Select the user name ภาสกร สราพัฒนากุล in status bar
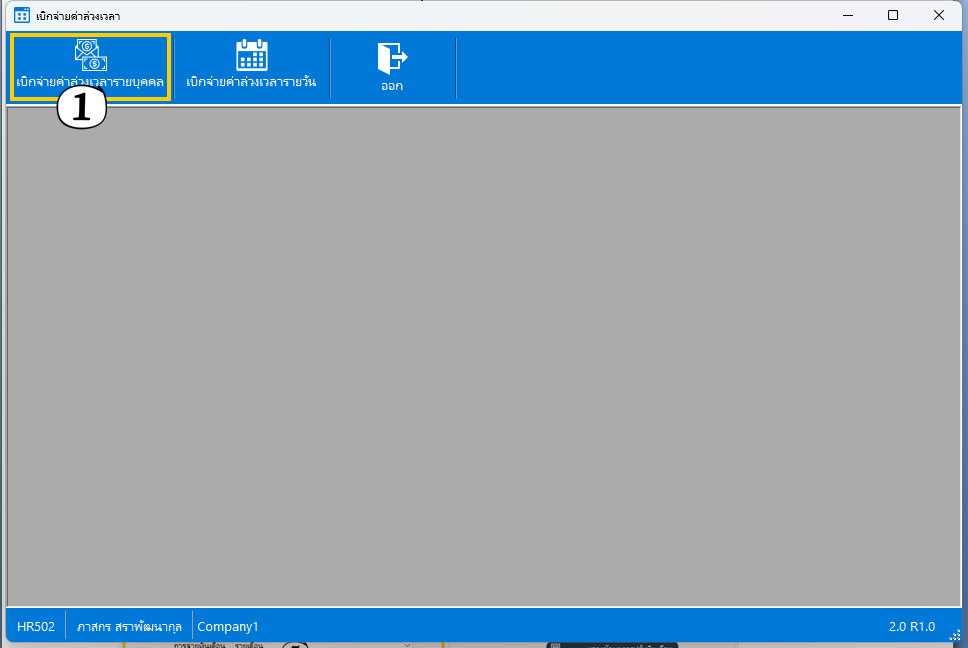Screen dimensions: 968x648 [129, 627]
